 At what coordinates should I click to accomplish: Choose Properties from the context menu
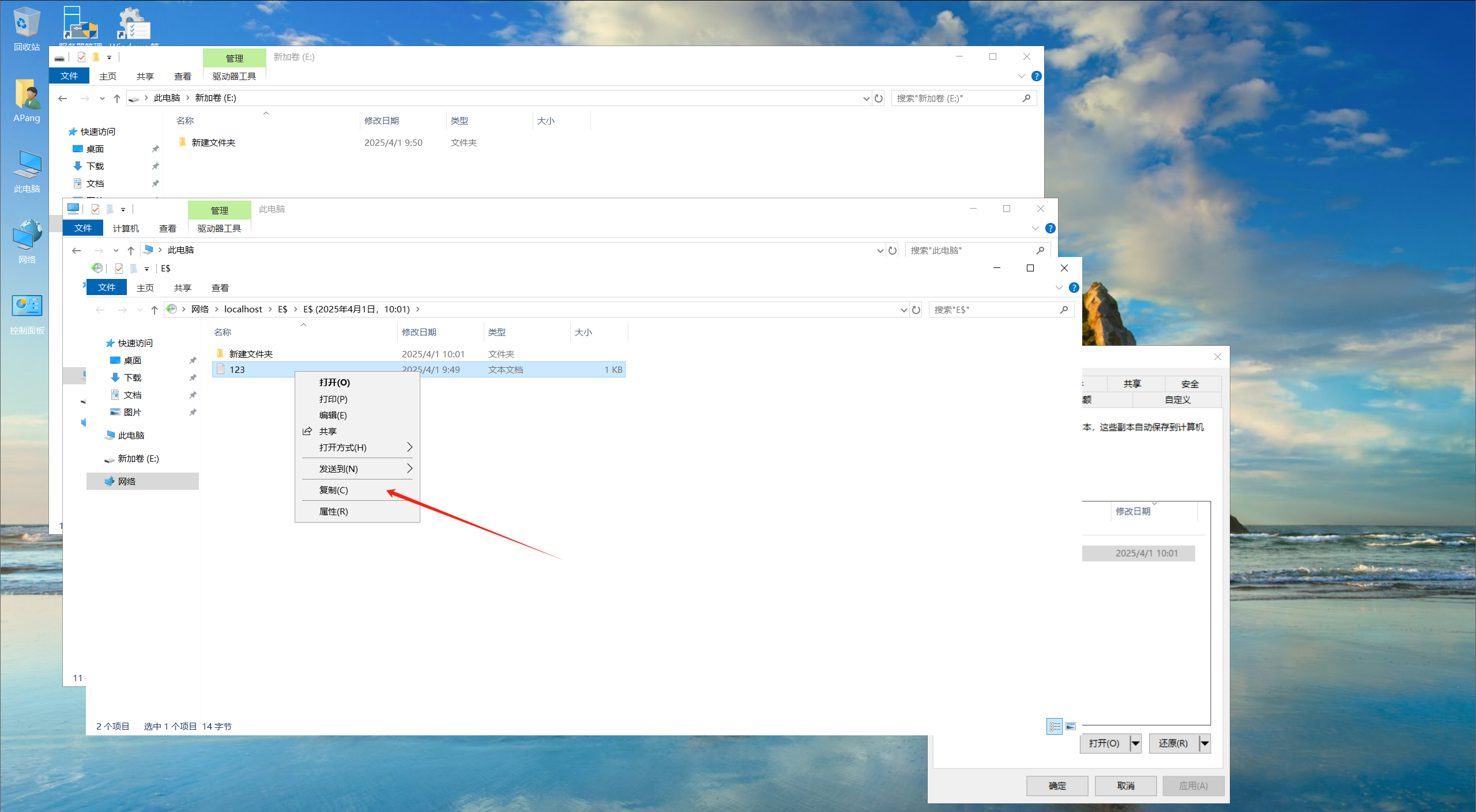(334, 512)
